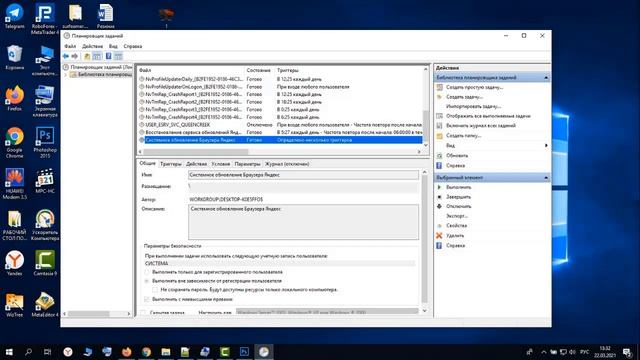Click 'Включить журнал всех заданий' action

coord(481,126)
